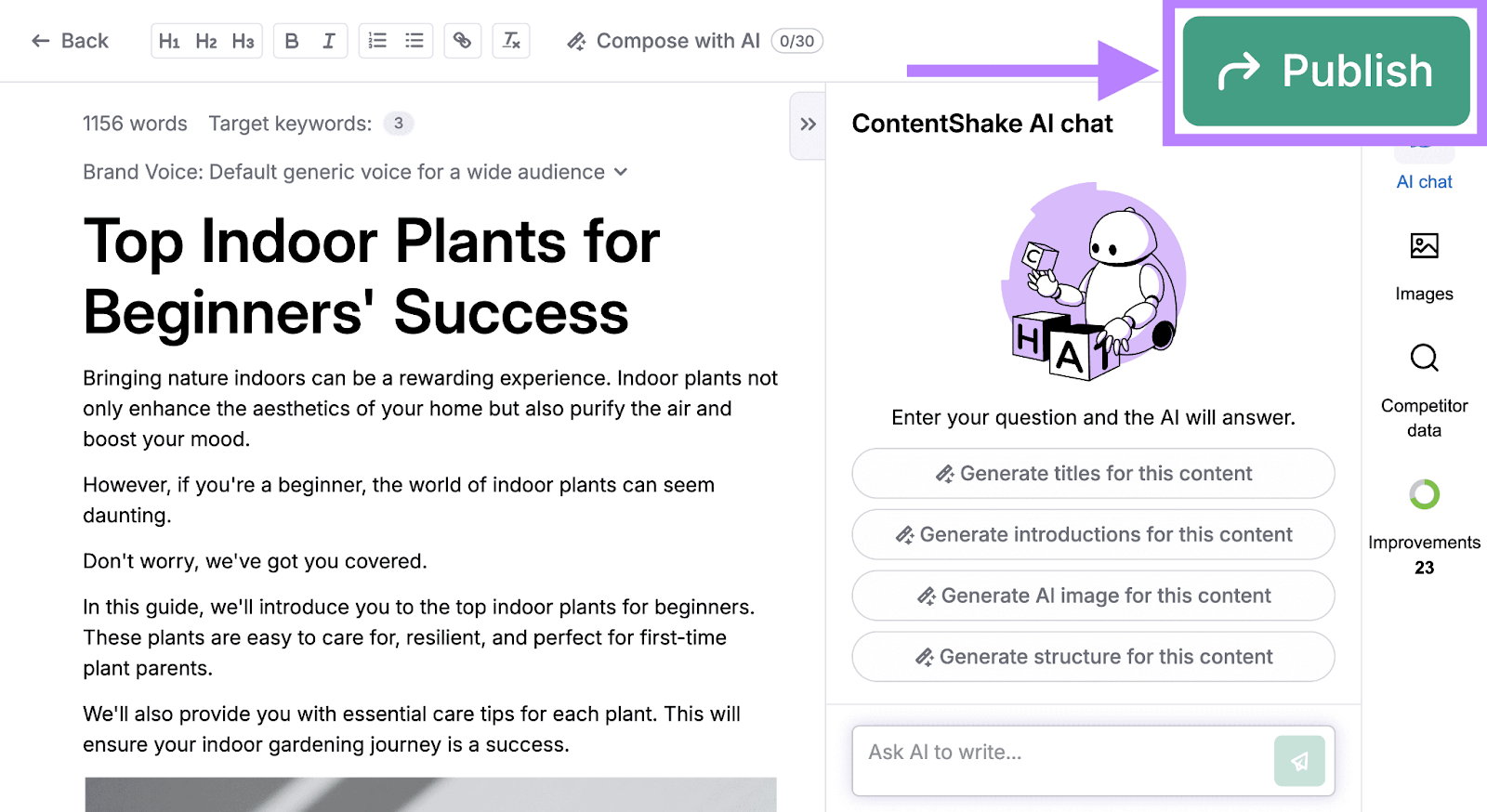
Task: Click the article title heading
Action: (372, 277)
